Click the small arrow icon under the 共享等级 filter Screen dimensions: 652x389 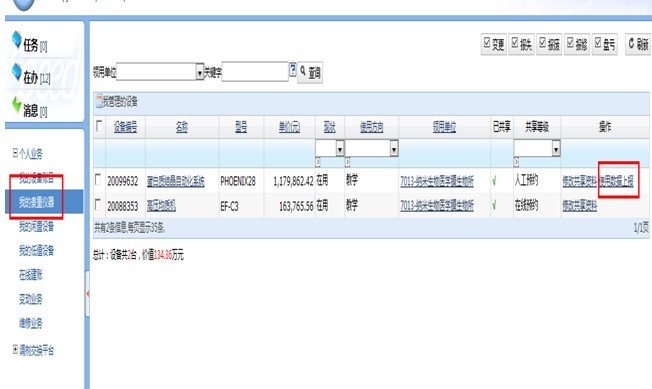click(516, 162)
